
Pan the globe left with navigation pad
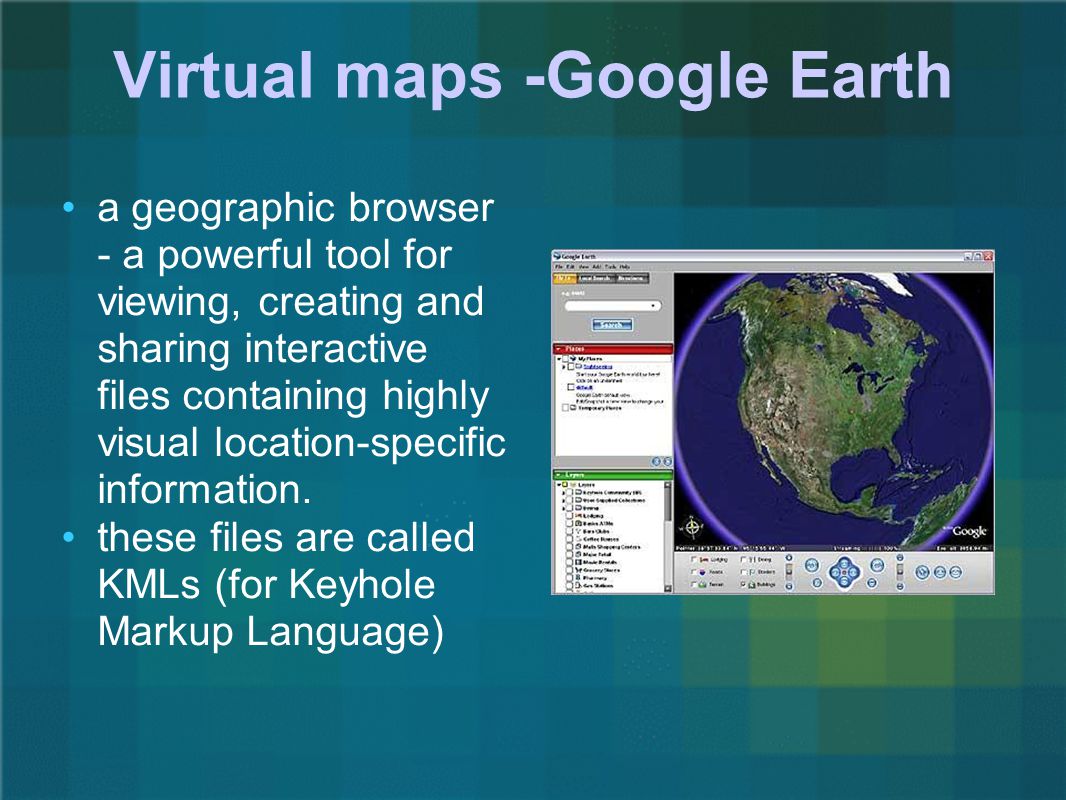[835, 572]
